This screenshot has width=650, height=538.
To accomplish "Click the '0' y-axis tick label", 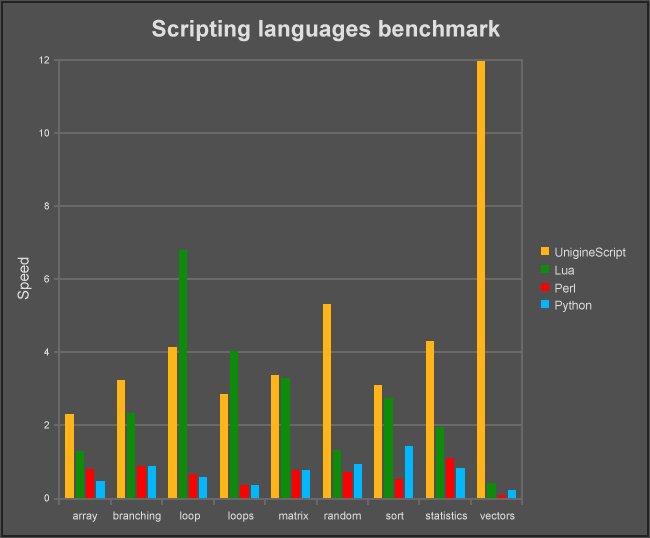I will (x=46, y=498).
